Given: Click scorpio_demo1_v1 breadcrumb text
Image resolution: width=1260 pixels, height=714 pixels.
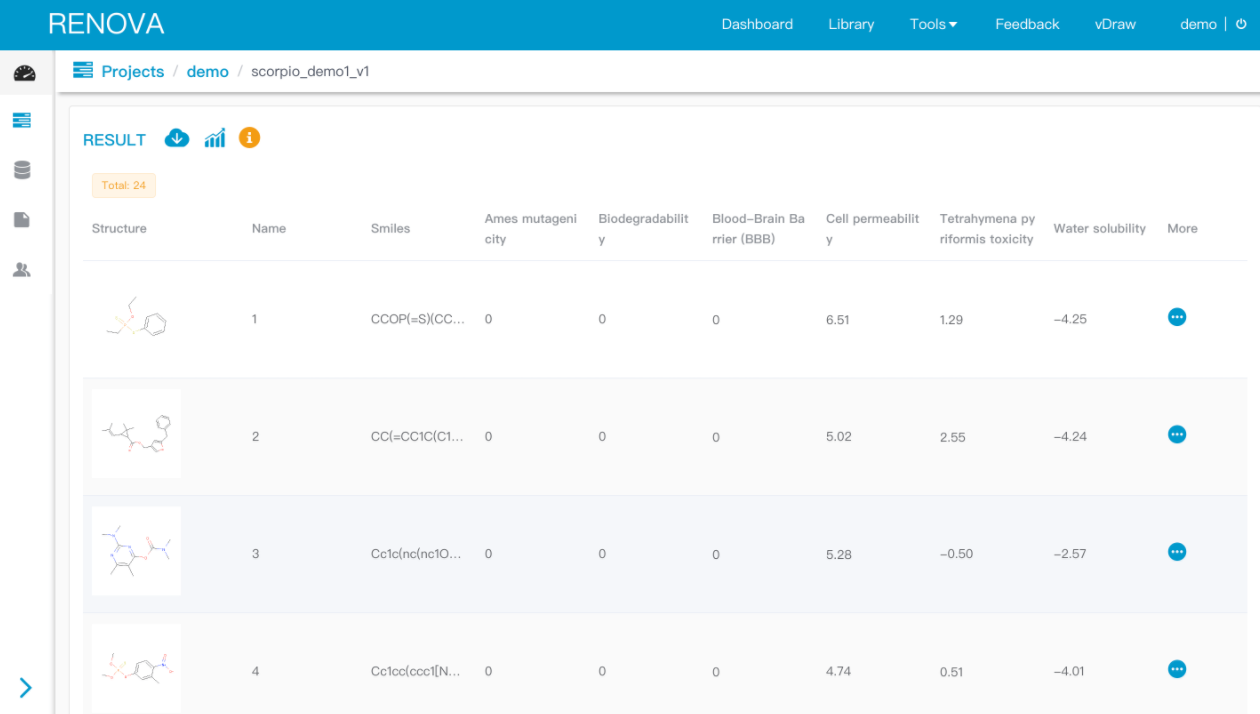Looking at the screenshot, I should [310, 72].
